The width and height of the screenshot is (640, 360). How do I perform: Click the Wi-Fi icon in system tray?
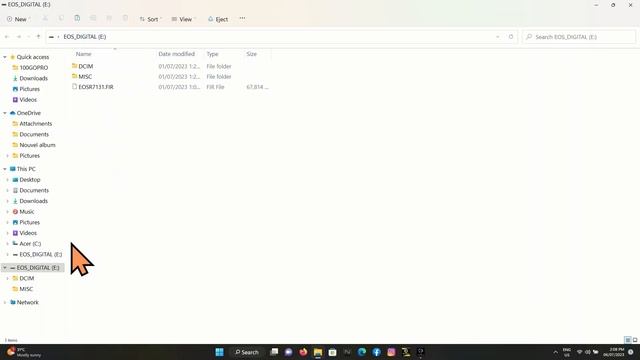click(x=579, y=352)
